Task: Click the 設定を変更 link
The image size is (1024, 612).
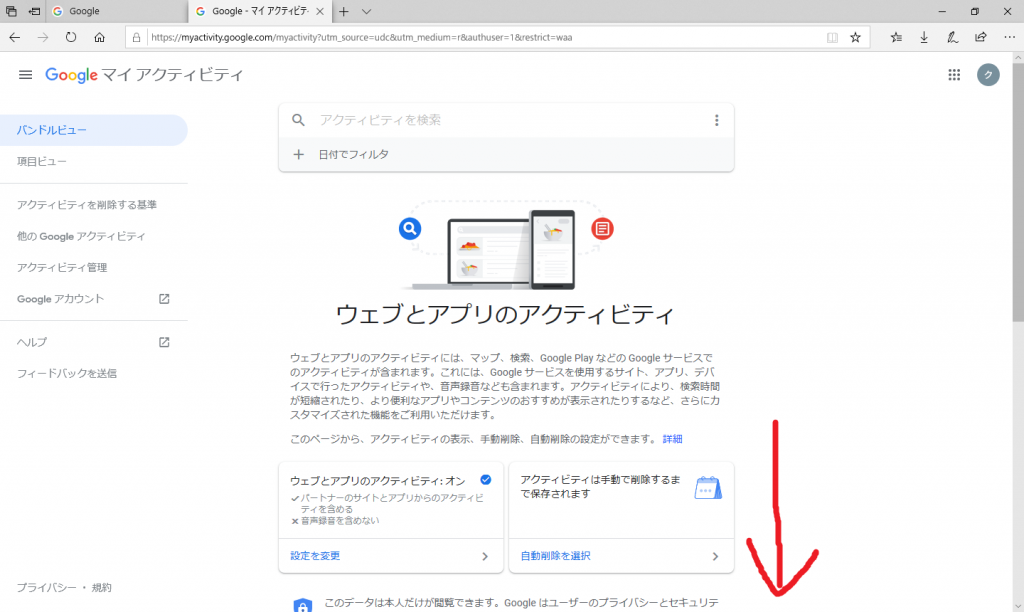Action: 315,556
